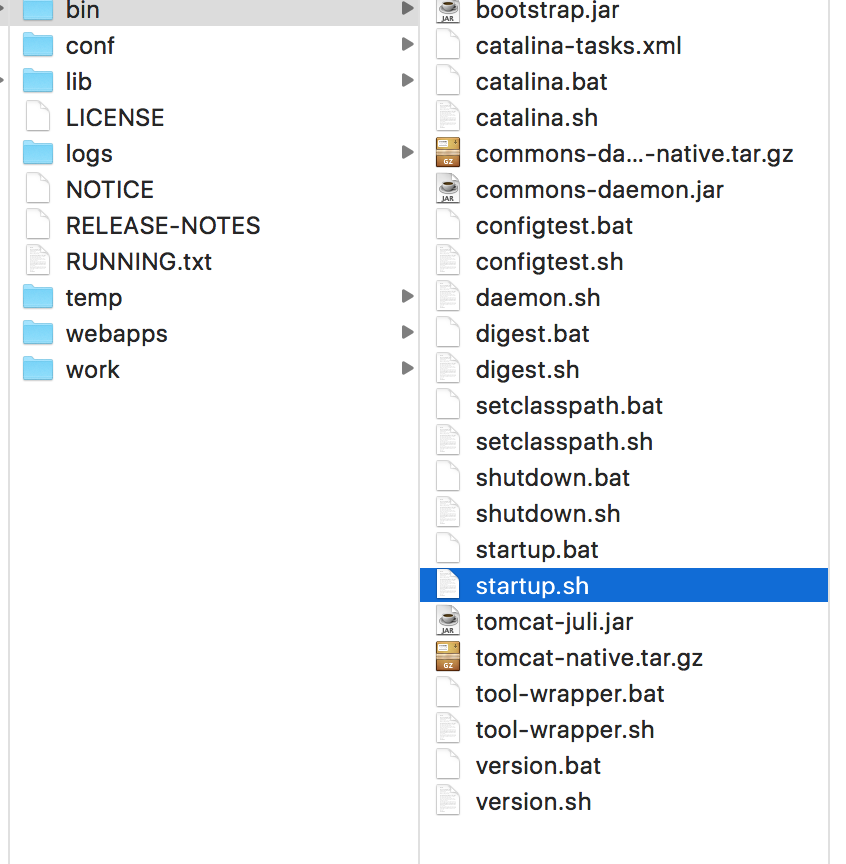
Task: Expand the logs folder arrow
Action: (x=407, y=152)
